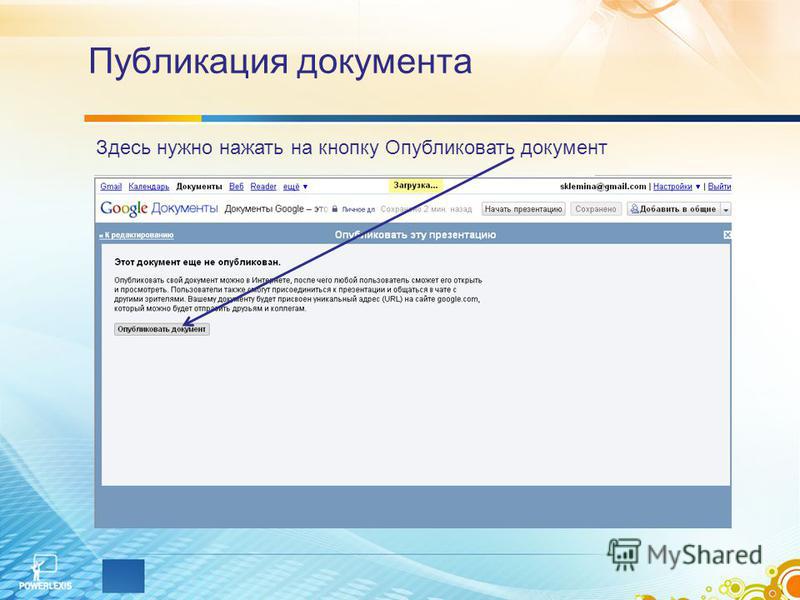Click the Добавить в общие button
This screenshot has height=600, width=800.
(673, 209)
